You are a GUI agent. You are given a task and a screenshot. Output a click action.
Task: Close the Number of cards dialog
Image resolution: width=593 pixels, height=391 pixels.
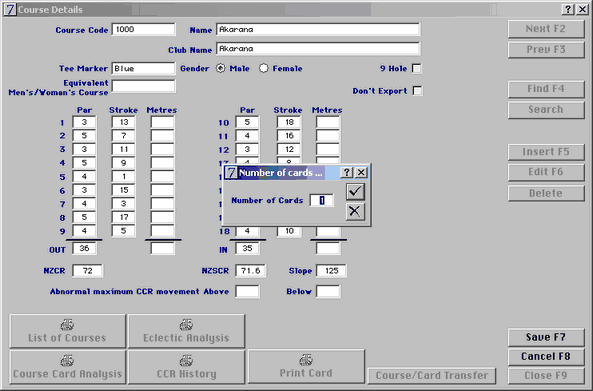tap(361, 173)
